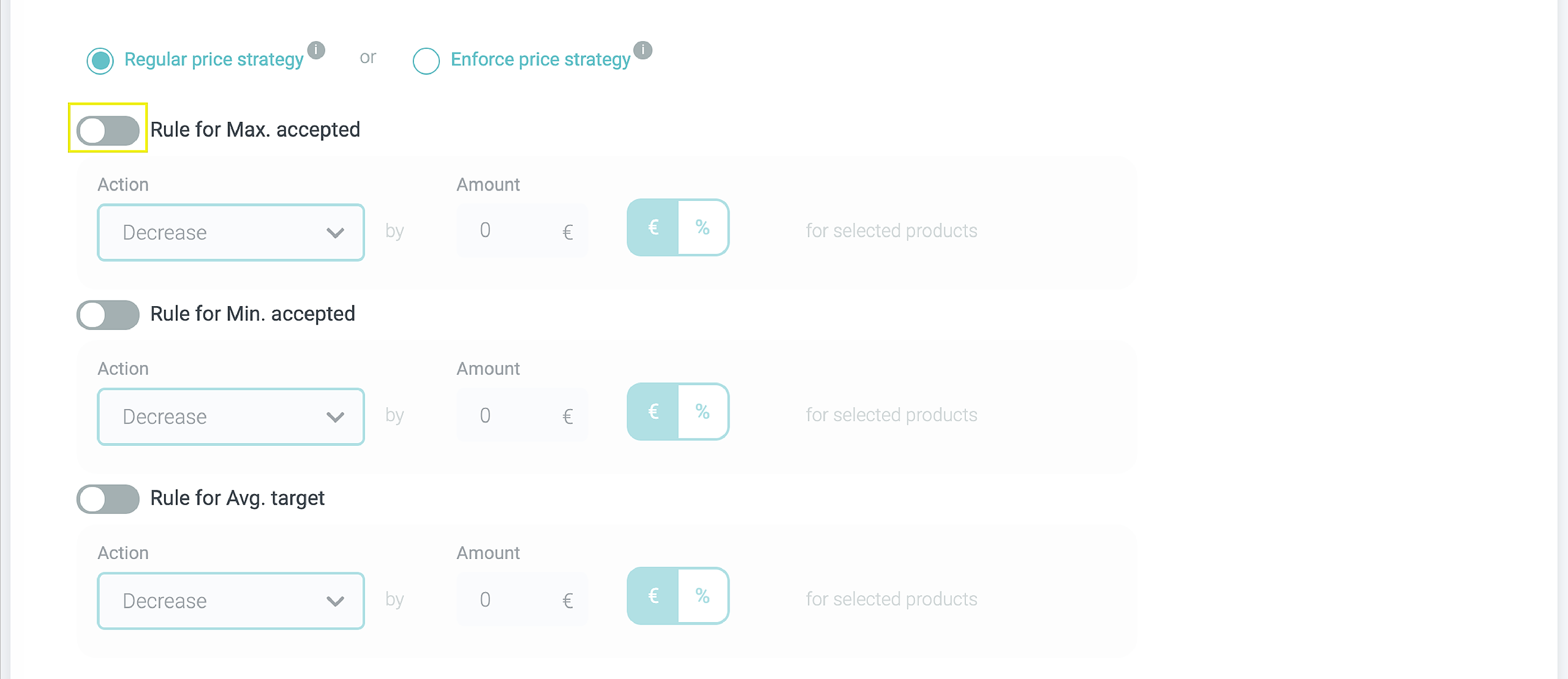The height and width of the screenshot is (679, 1568).
Task: Turn on the Rule for Avg. target toggle
Action: coord(108,499)
